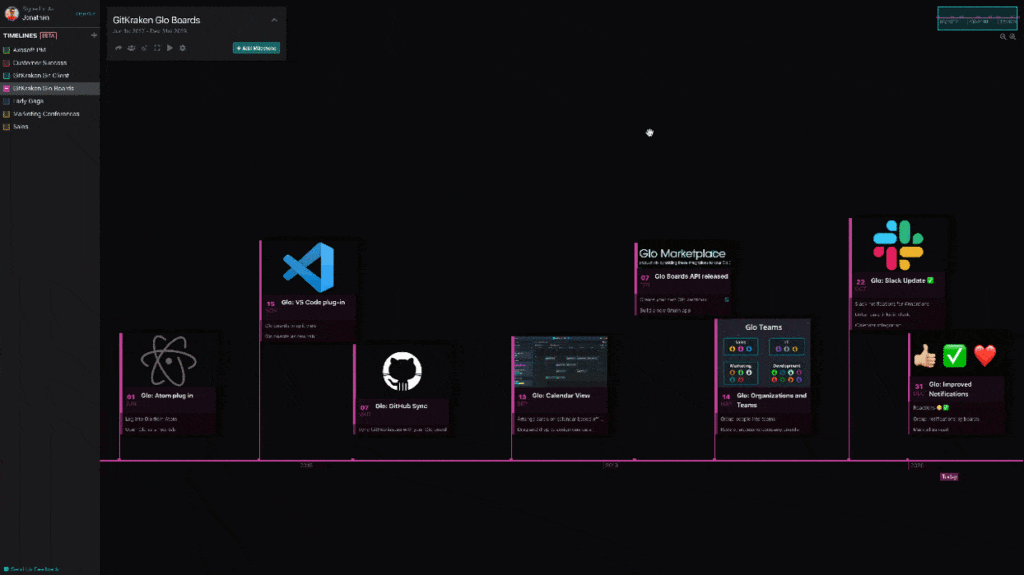Click the green Axosoft PM color icon

click(7, 50)
